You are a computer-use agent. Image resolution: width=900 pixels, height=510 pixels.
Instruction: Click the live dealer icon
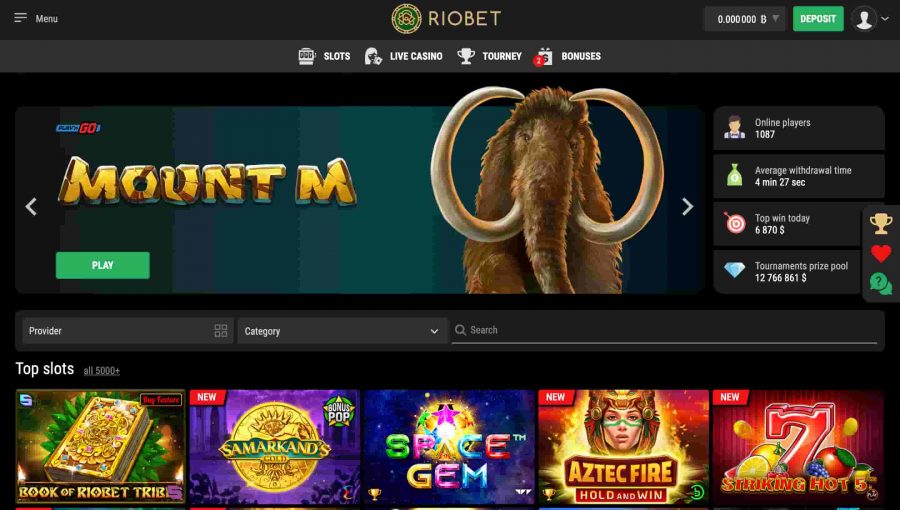373,56
